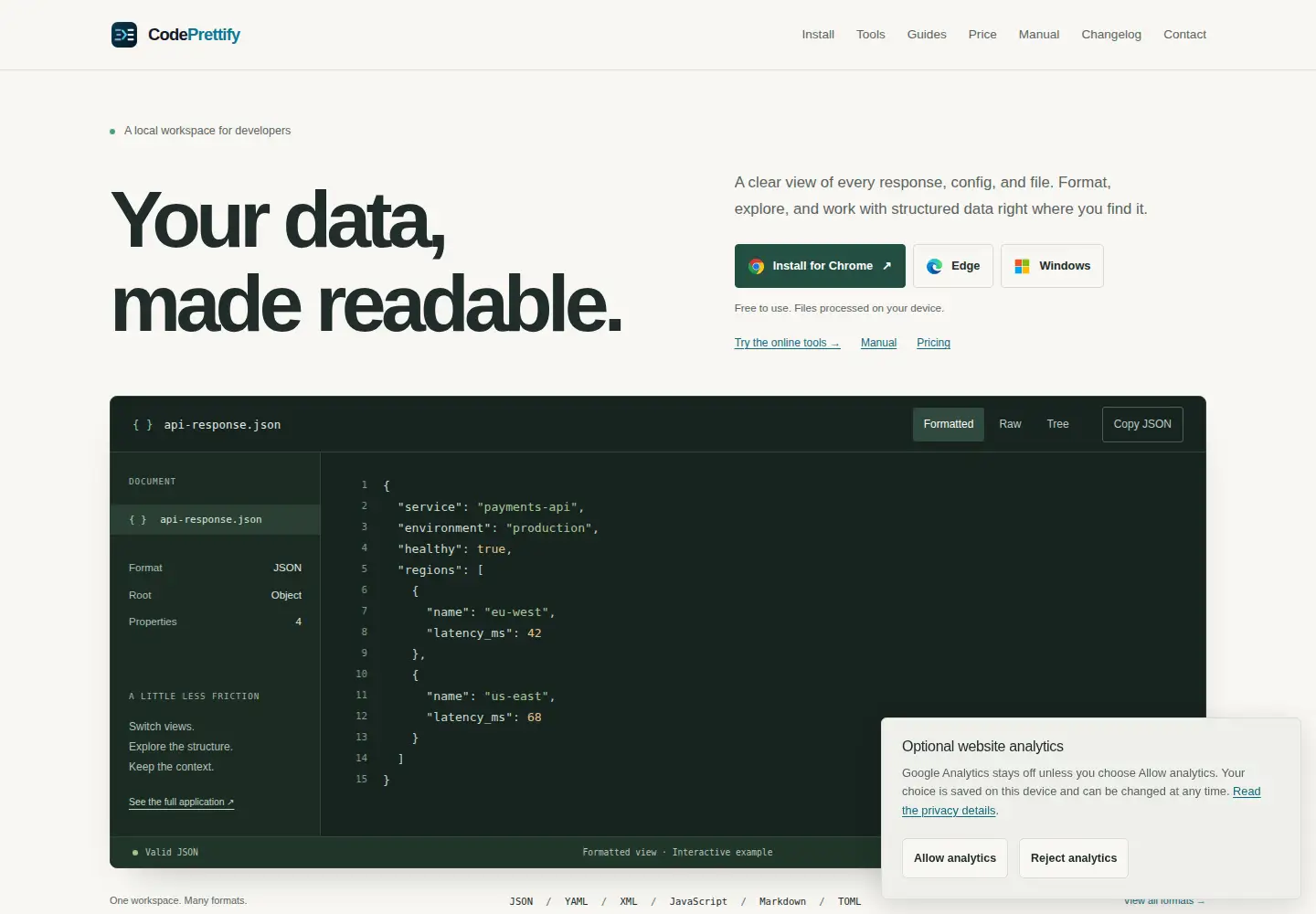
Task: Click the "payments-api" value in code
Action: pyautogui.click(x=527, y=507)
